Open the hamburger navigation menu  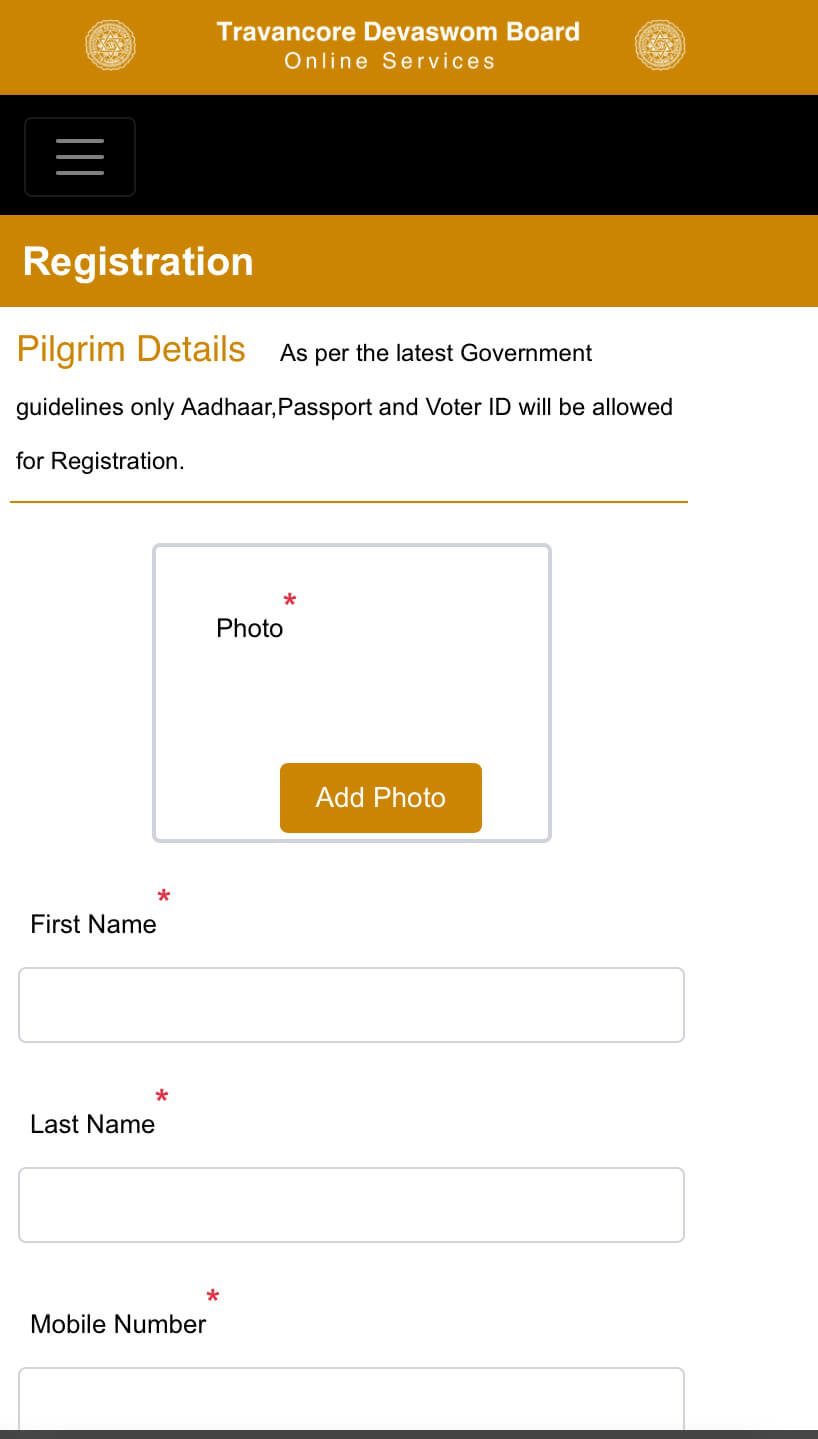click(x=80, y=157)
